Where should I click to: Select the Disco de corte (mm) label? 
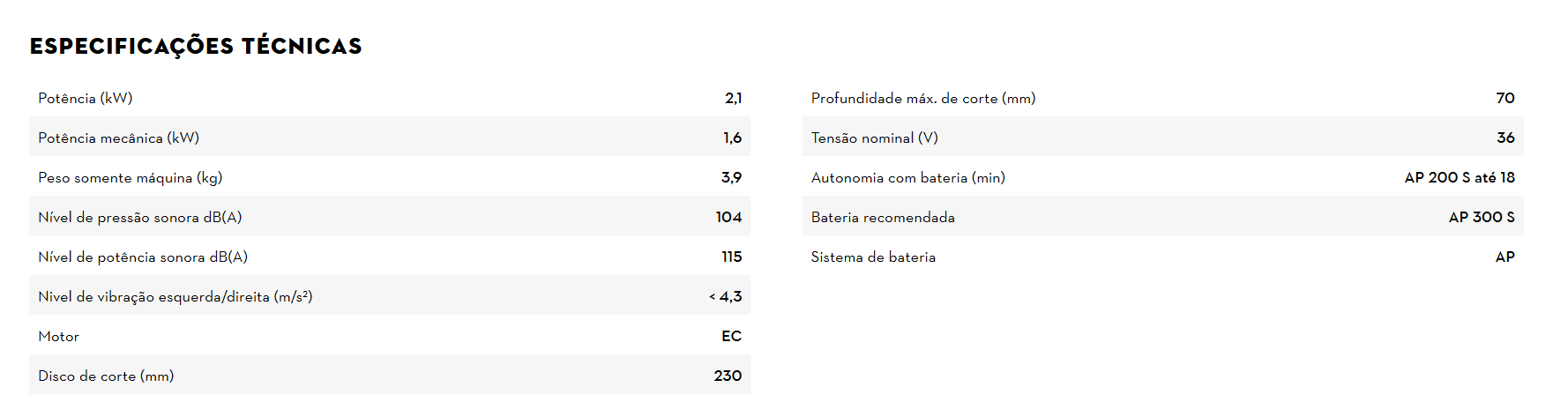tap(106, 376)
